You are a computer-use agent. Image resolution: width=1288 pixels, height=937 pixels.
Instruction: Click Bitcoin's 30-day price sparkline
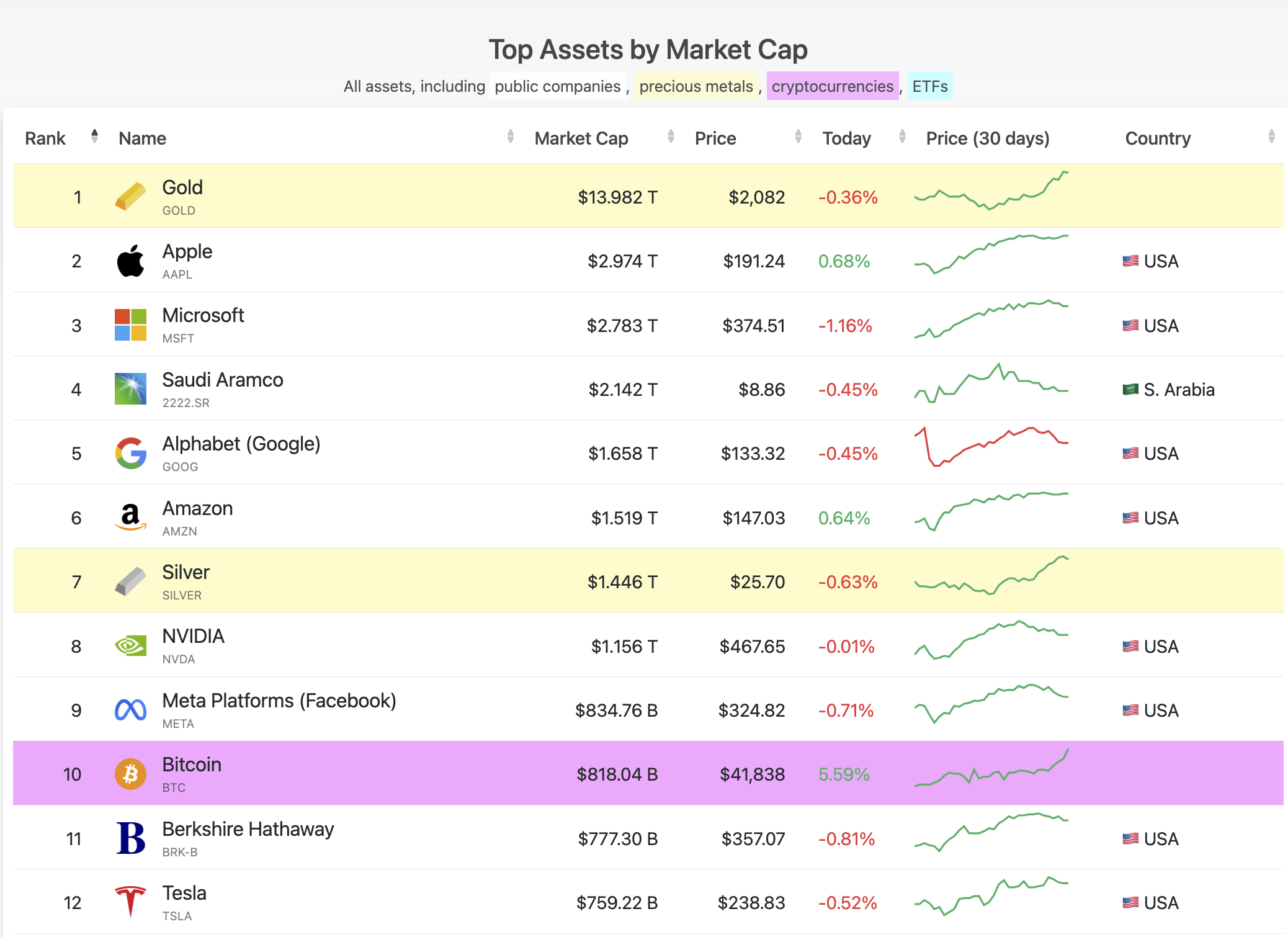[991, 768]
